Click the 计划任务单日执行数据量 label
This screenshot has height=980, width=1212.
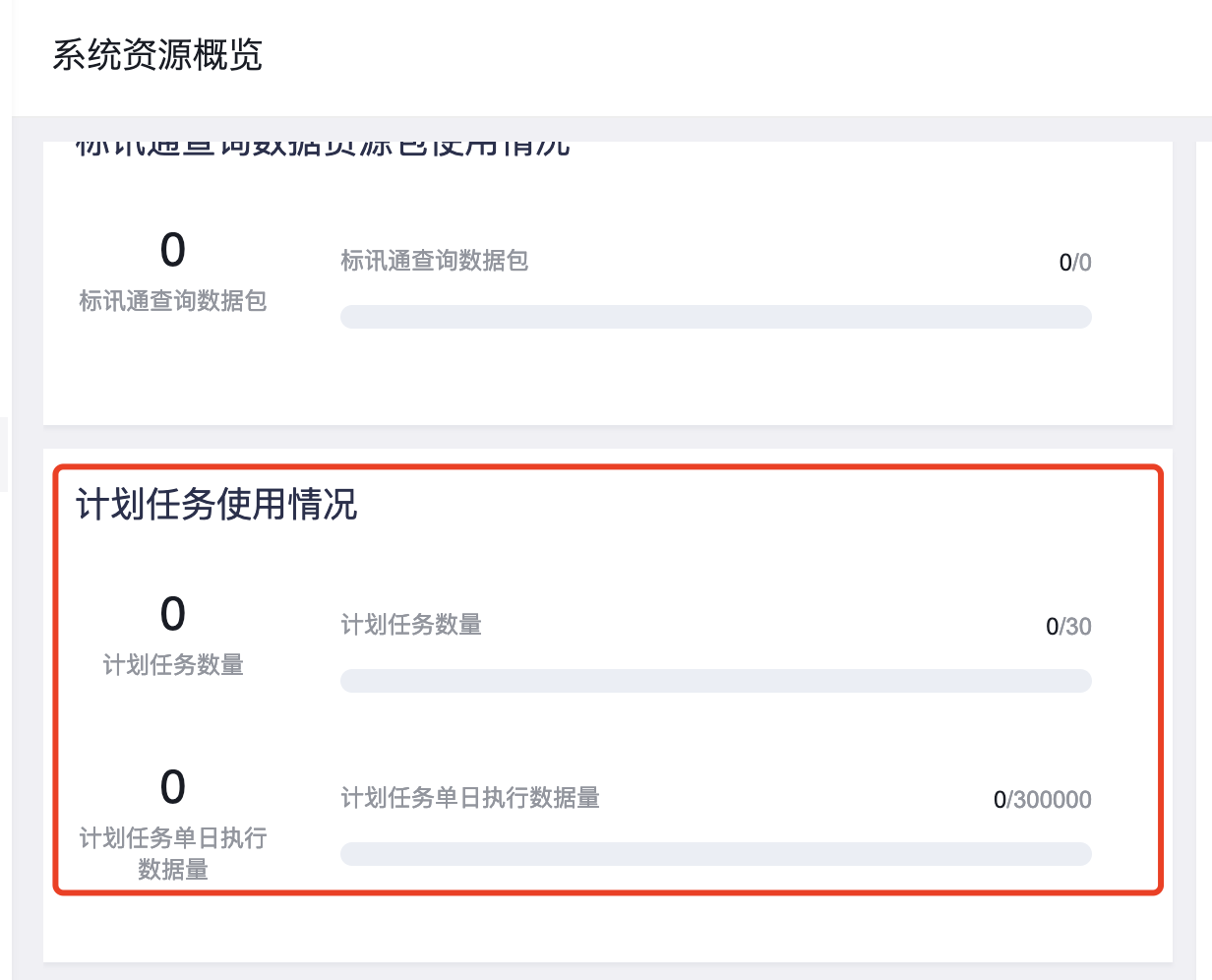[x=472, y=799]
